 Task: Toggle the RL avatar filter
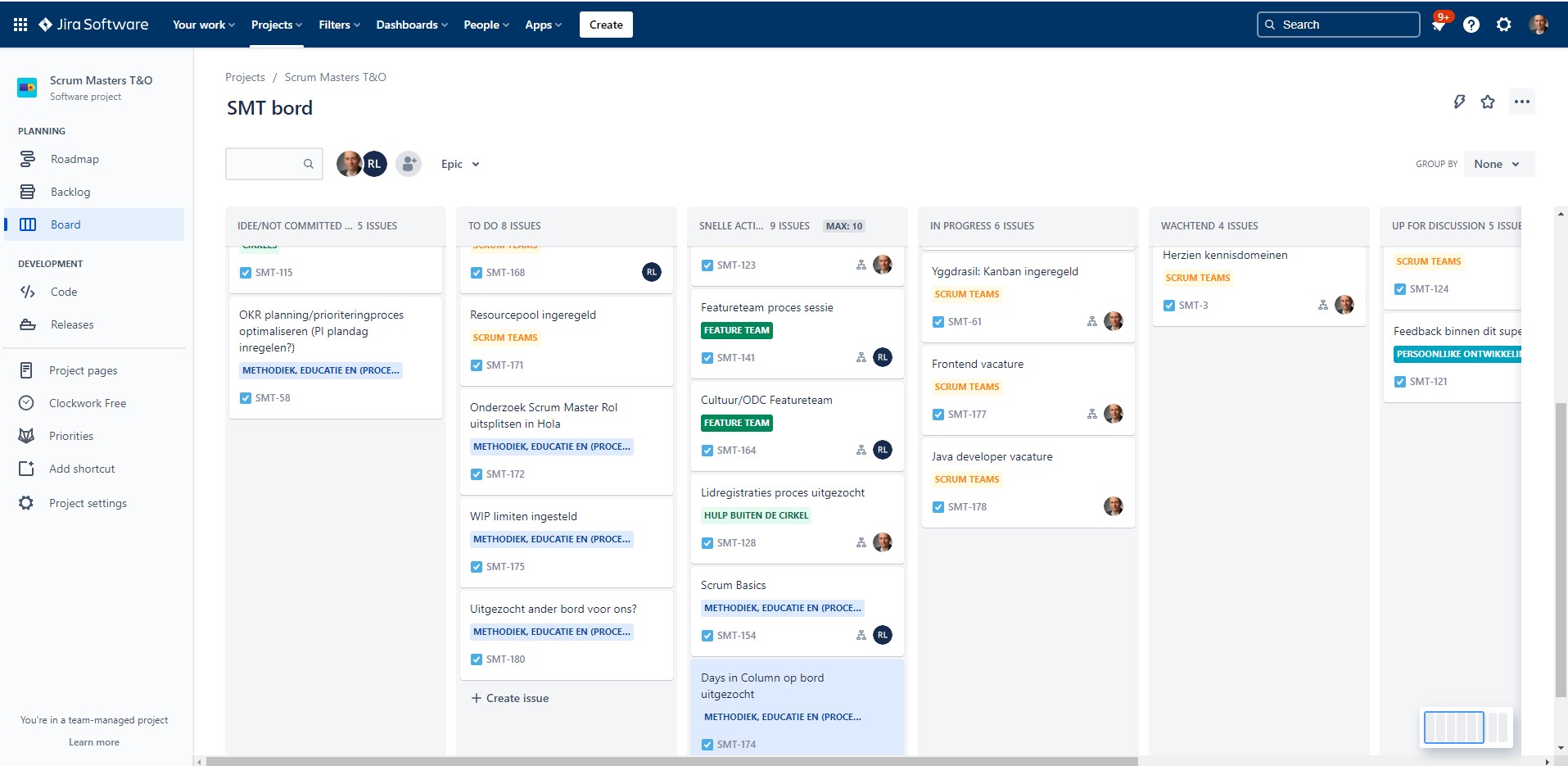pos(374,163)
